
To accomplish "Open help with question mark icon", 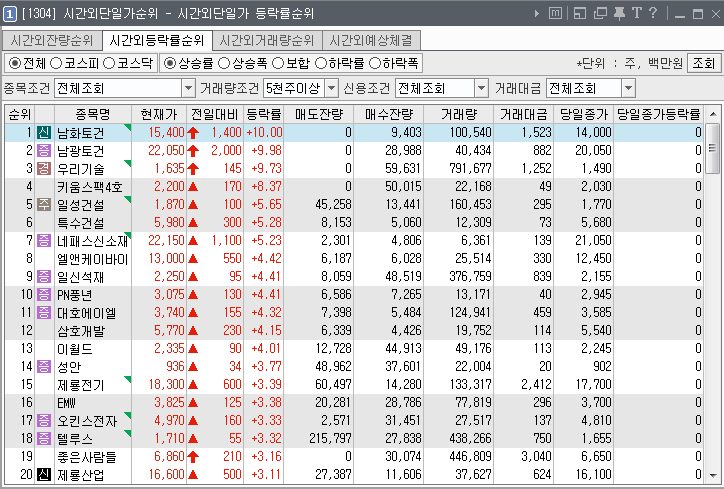I will (652, 13).
